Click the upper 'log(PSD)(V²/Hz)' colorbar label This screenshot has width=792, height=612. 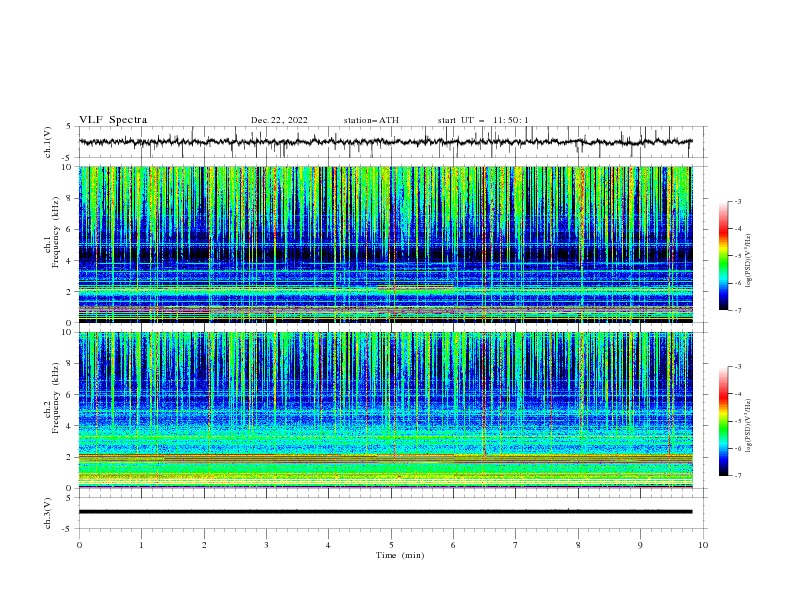(748, 261)
